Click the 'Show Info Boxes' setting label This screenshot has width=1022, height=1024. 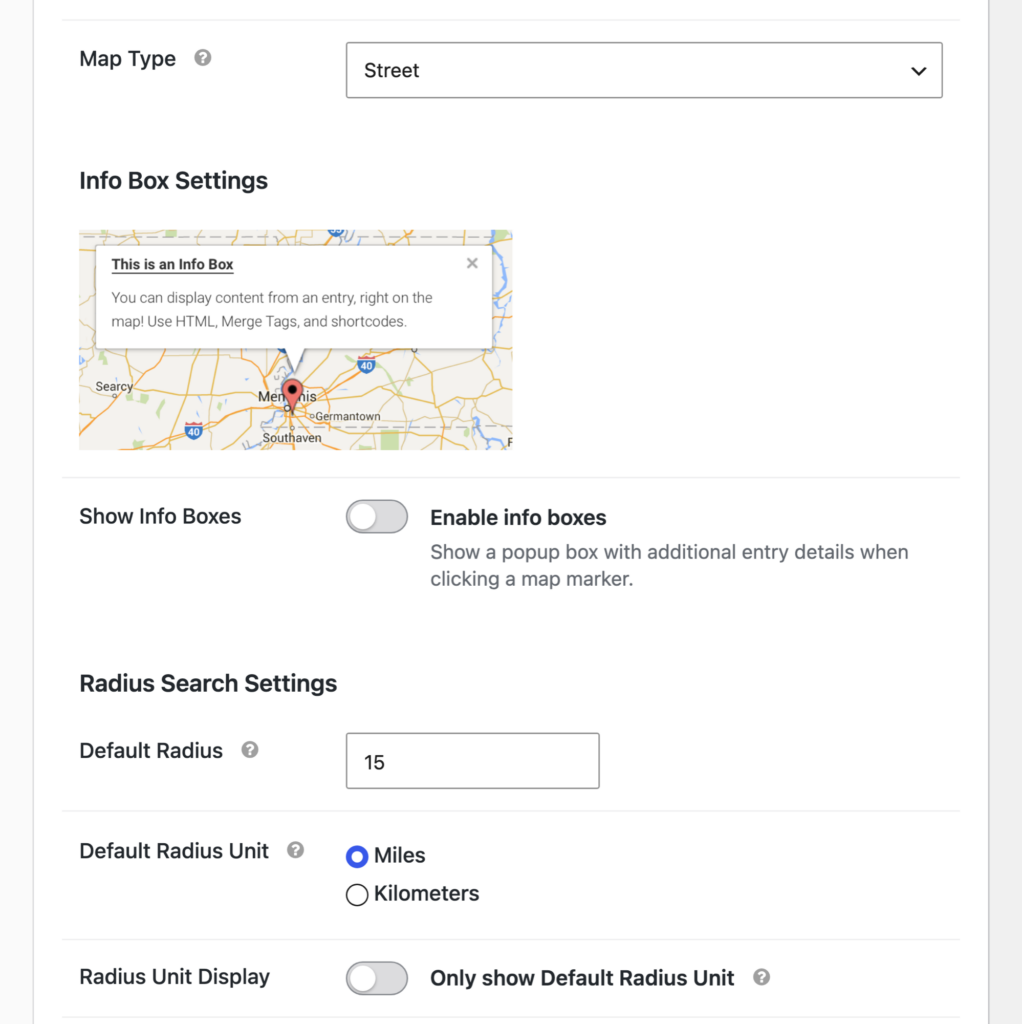click(161, 517)
